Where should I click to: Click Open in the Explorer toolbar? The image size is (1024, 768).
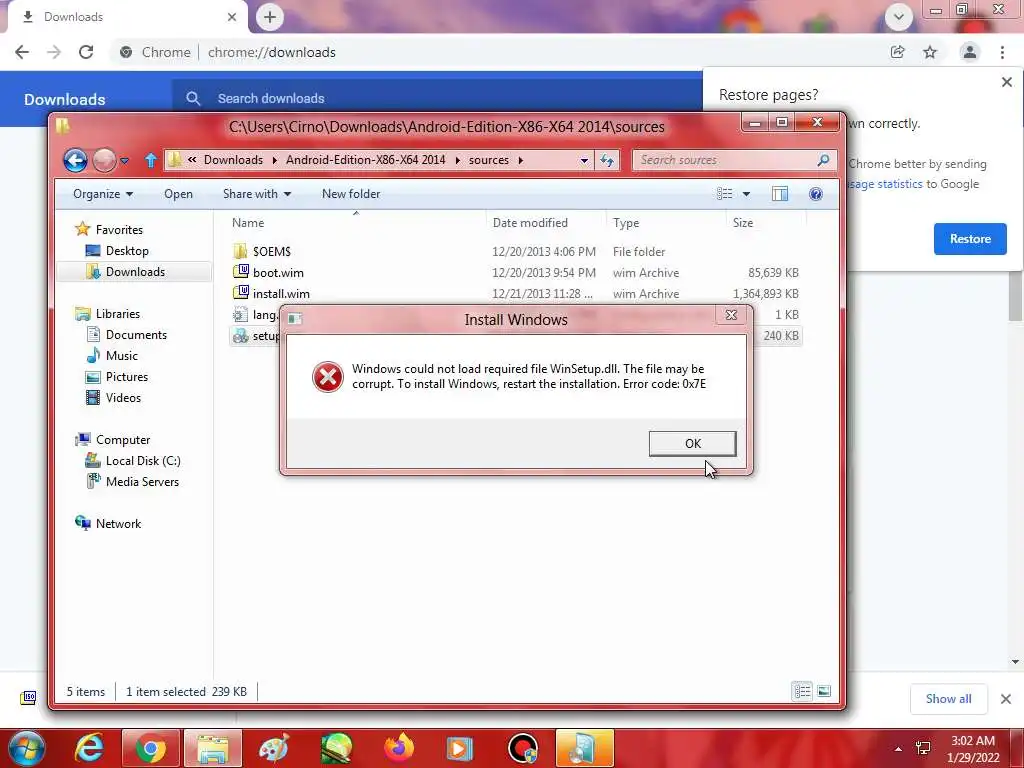(x=178, y=194)
